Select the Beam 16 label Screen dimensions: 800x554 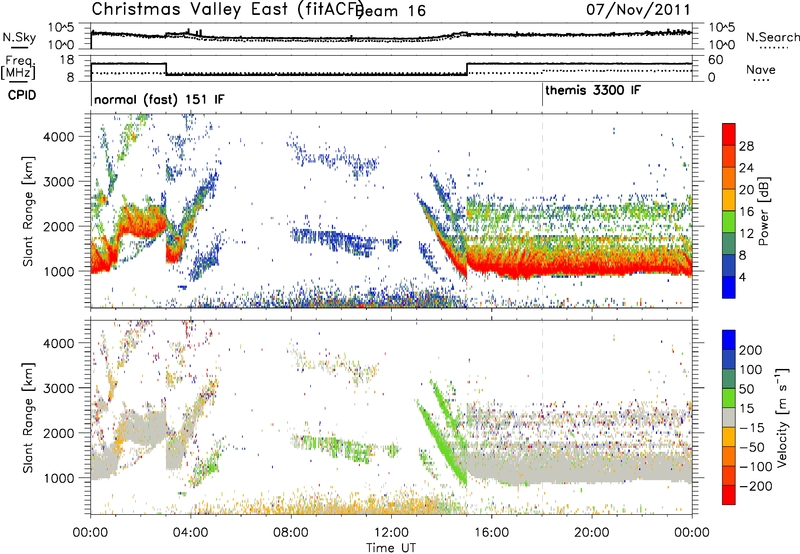391,11
